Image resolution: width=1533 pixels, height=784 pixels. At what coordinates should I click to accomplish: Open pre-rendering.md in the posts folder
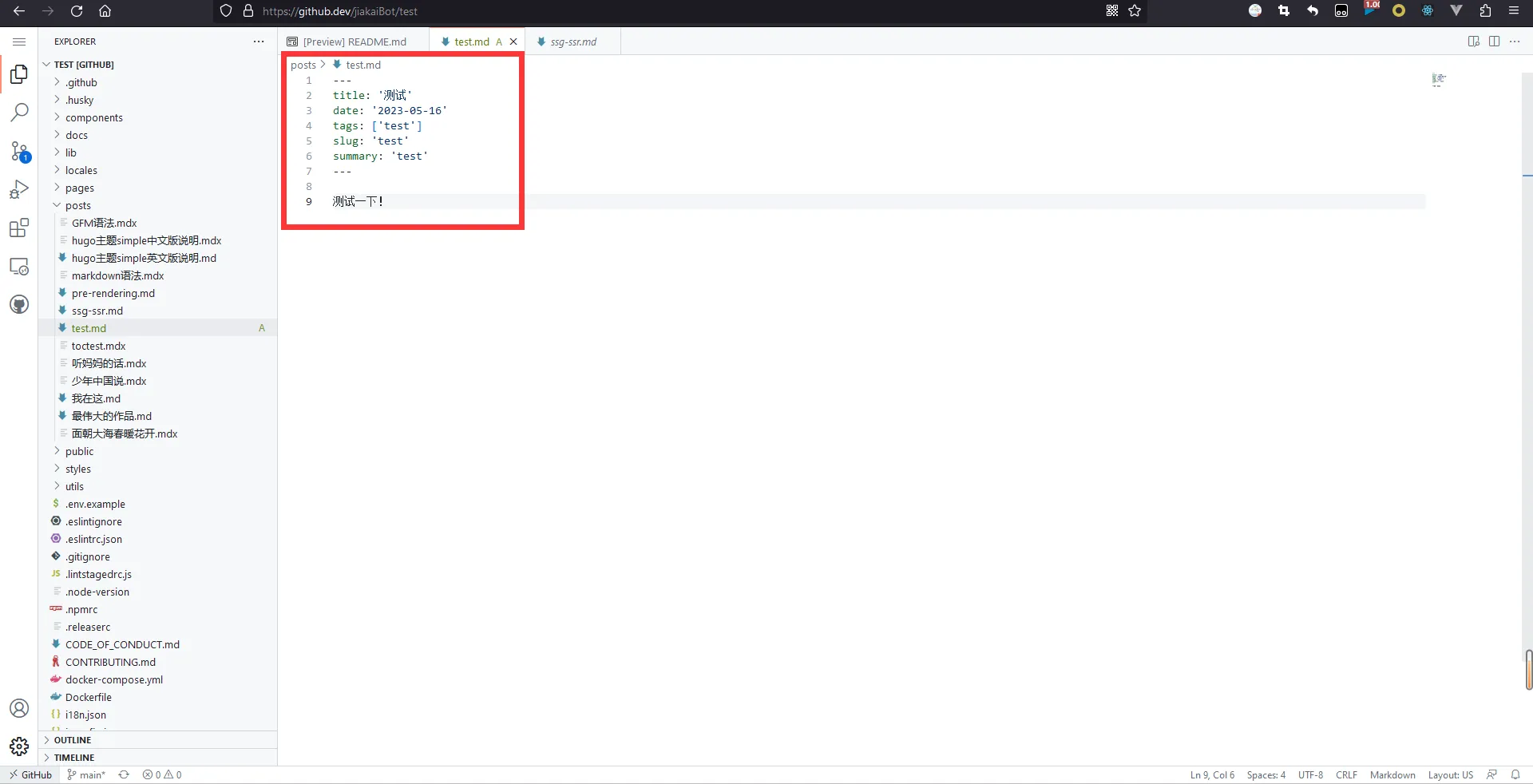pos(158,293)
